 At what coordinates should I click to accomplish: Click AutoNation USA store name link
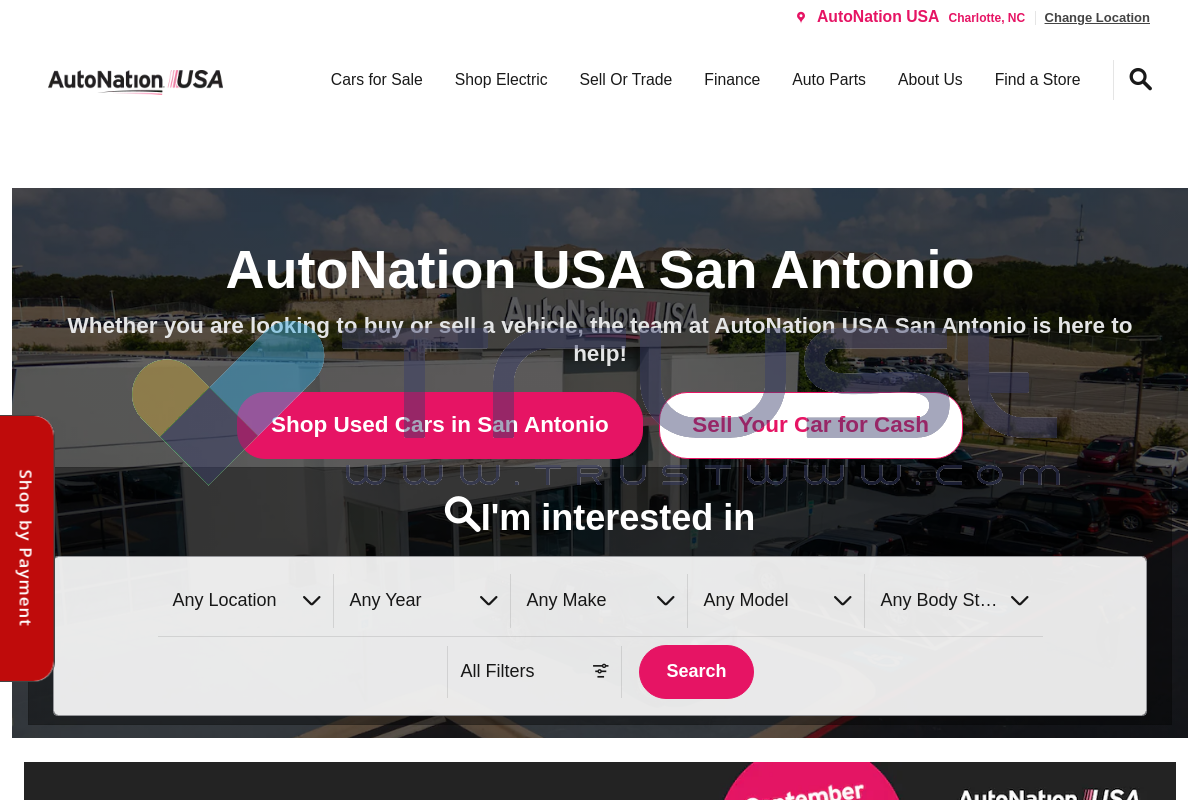[x=878, y=17]
